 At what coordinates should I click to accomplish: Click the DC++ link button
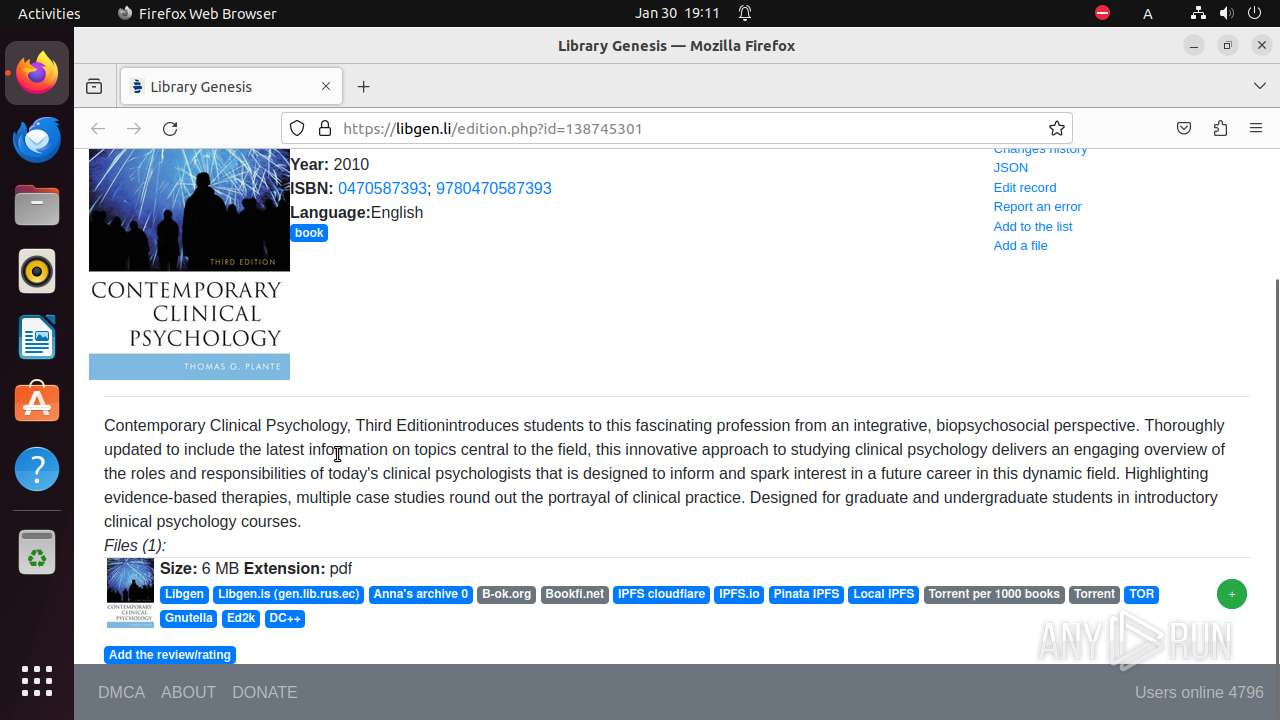pyautogui.click(x=285, y=618)
